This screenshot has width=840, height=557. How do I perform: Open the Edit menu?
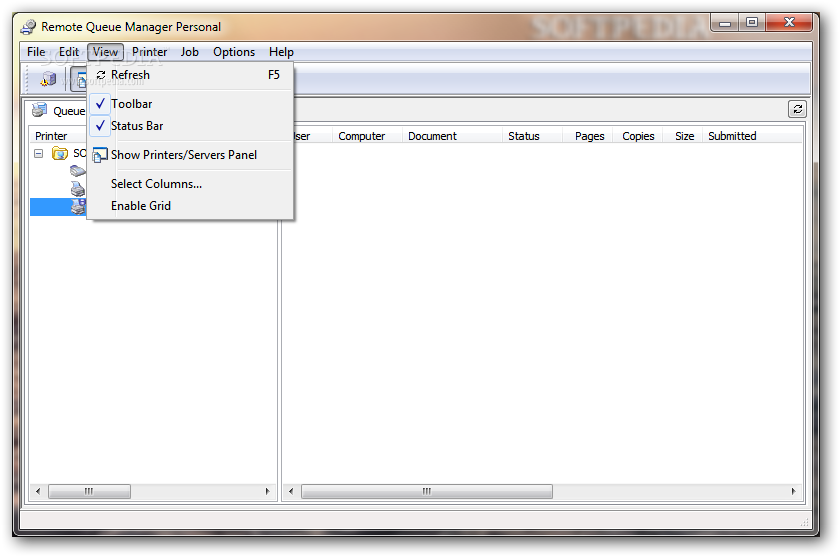pyautogui.click(x=69, y=52)
